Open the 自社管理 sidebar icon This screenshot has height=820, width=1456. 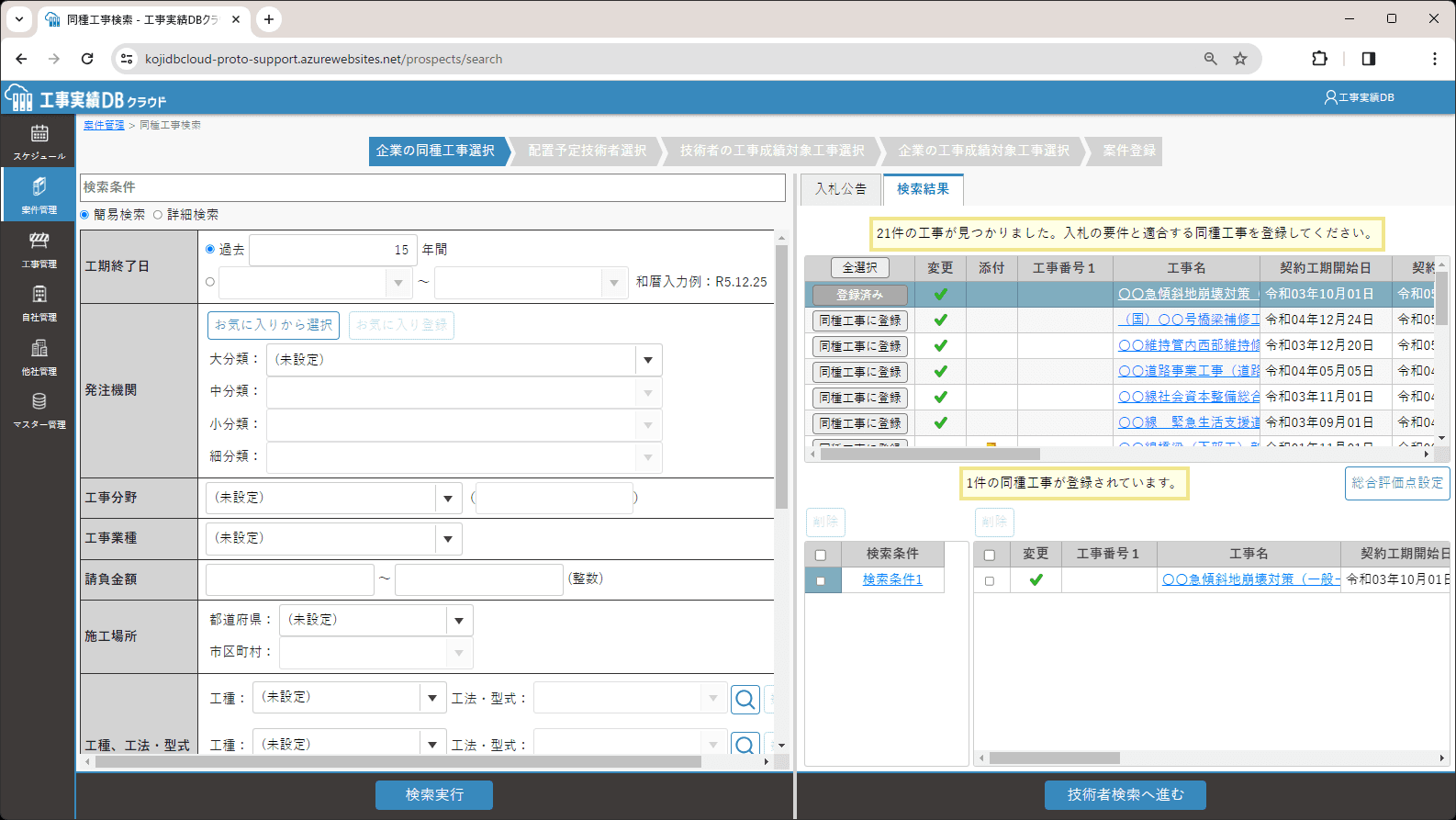[39, 302]
